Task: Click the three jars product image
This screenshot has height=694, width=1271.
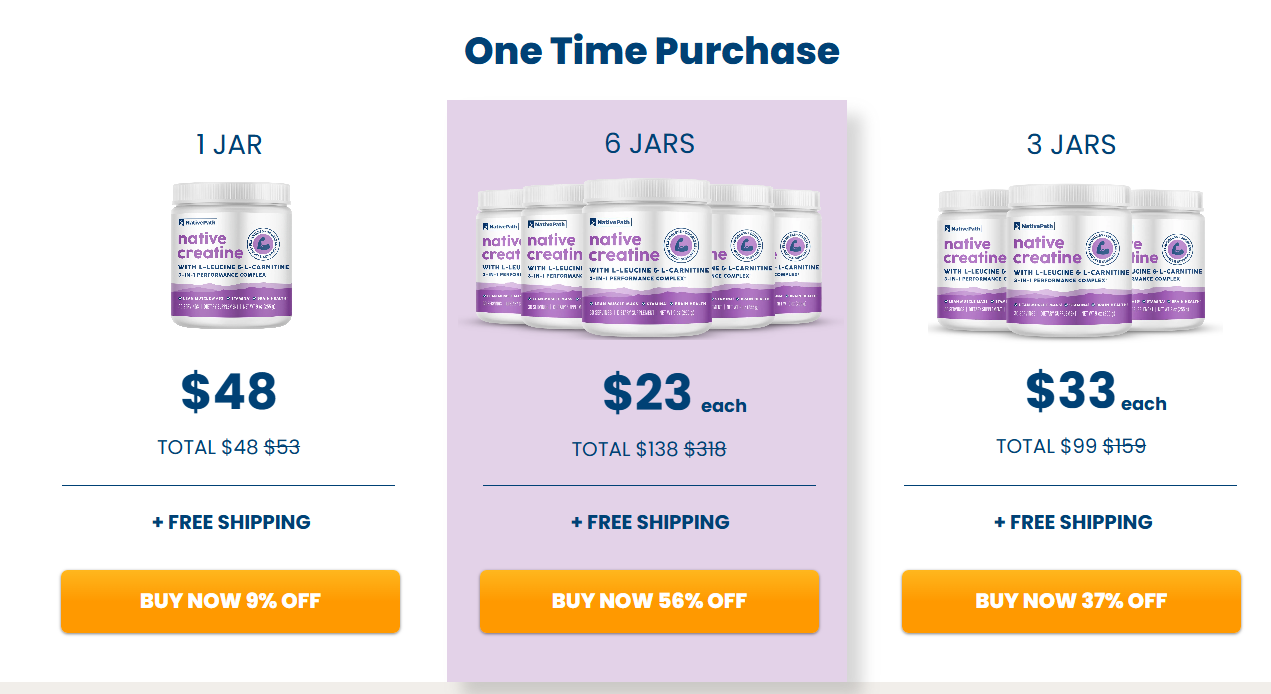Action: click(x=1070, y=260)
